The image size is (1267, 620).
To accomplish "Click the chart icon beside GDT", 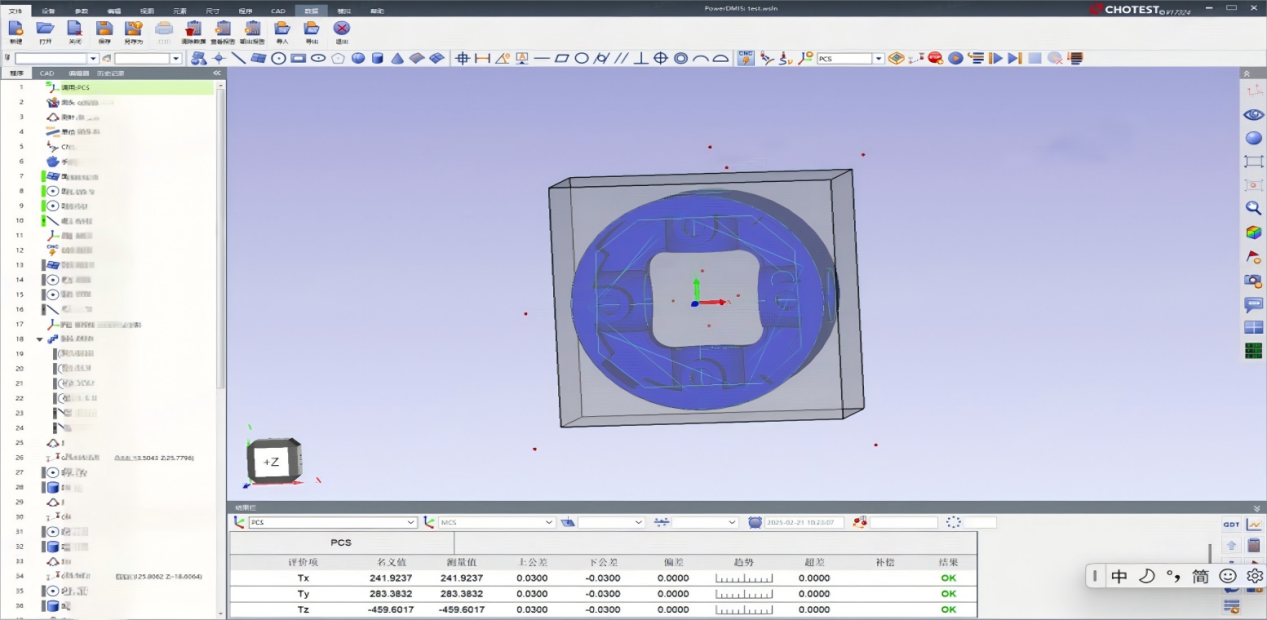I will (x=1254, y=524).
